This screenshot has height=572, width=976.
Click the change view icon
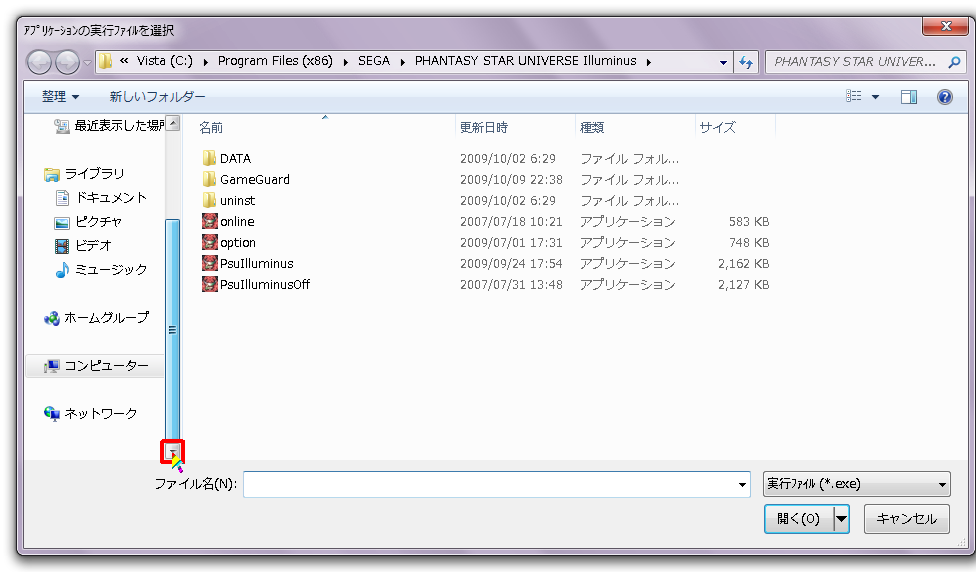(x=853, y=96)
